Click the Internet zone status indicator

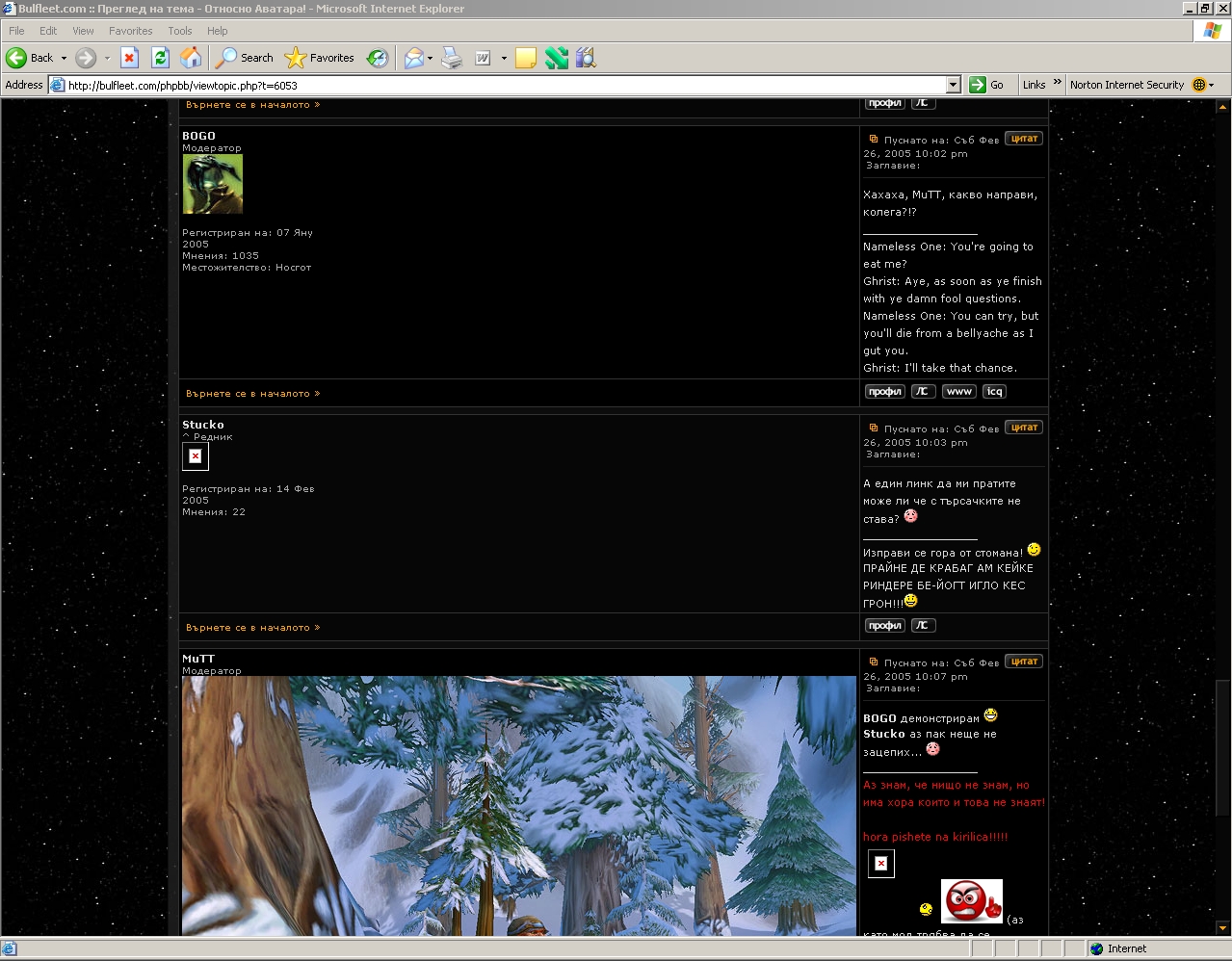tap(1118, 948)
